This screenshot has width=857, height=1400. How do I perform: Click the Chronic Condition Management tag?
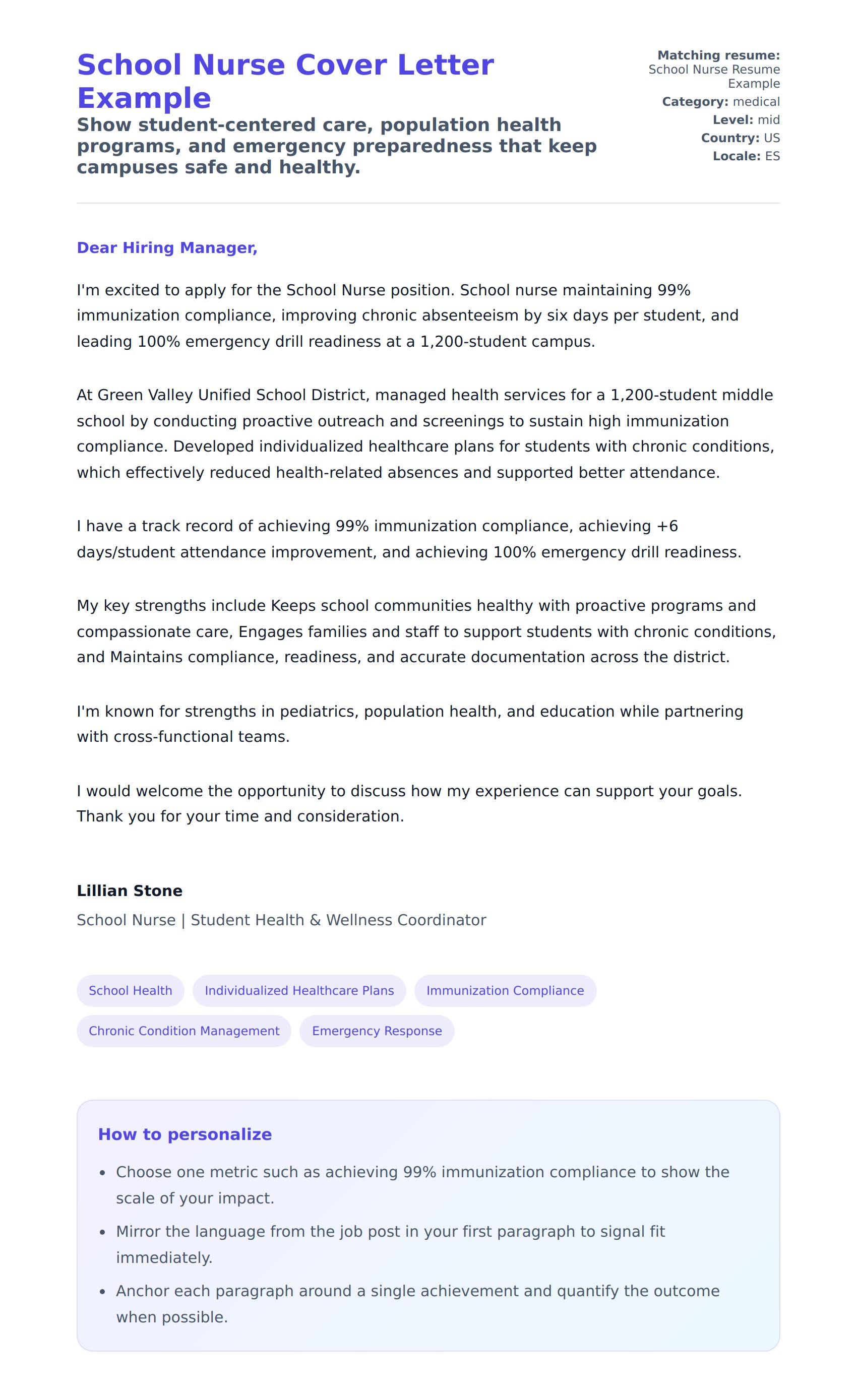(x=183, y=1031)
